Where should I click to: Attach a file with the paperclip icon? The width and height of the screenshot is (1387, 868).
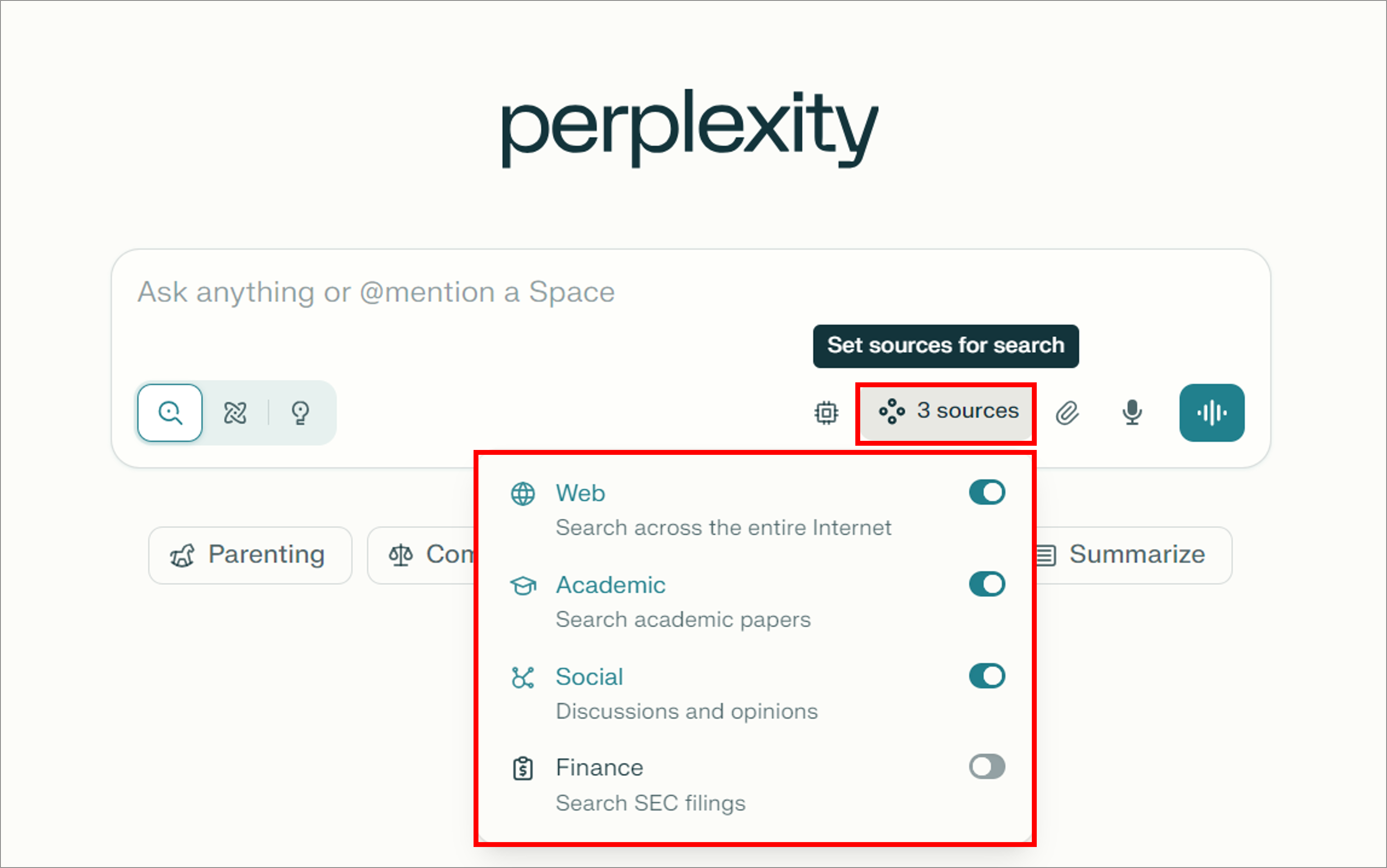[x=1067, y=413]
